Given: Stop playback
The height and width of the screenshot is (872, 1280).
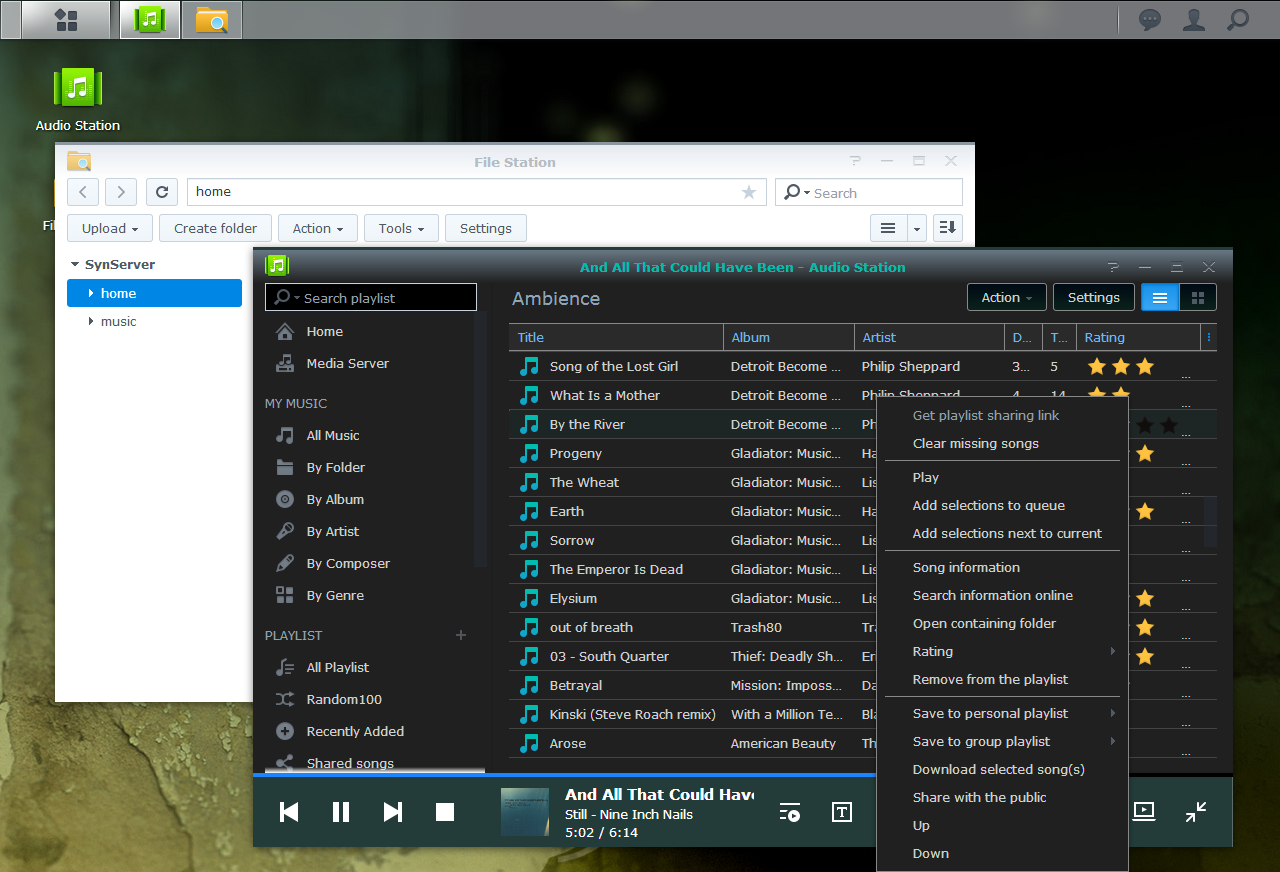Looking at the screenshot, I should click(x=445, y=812).
